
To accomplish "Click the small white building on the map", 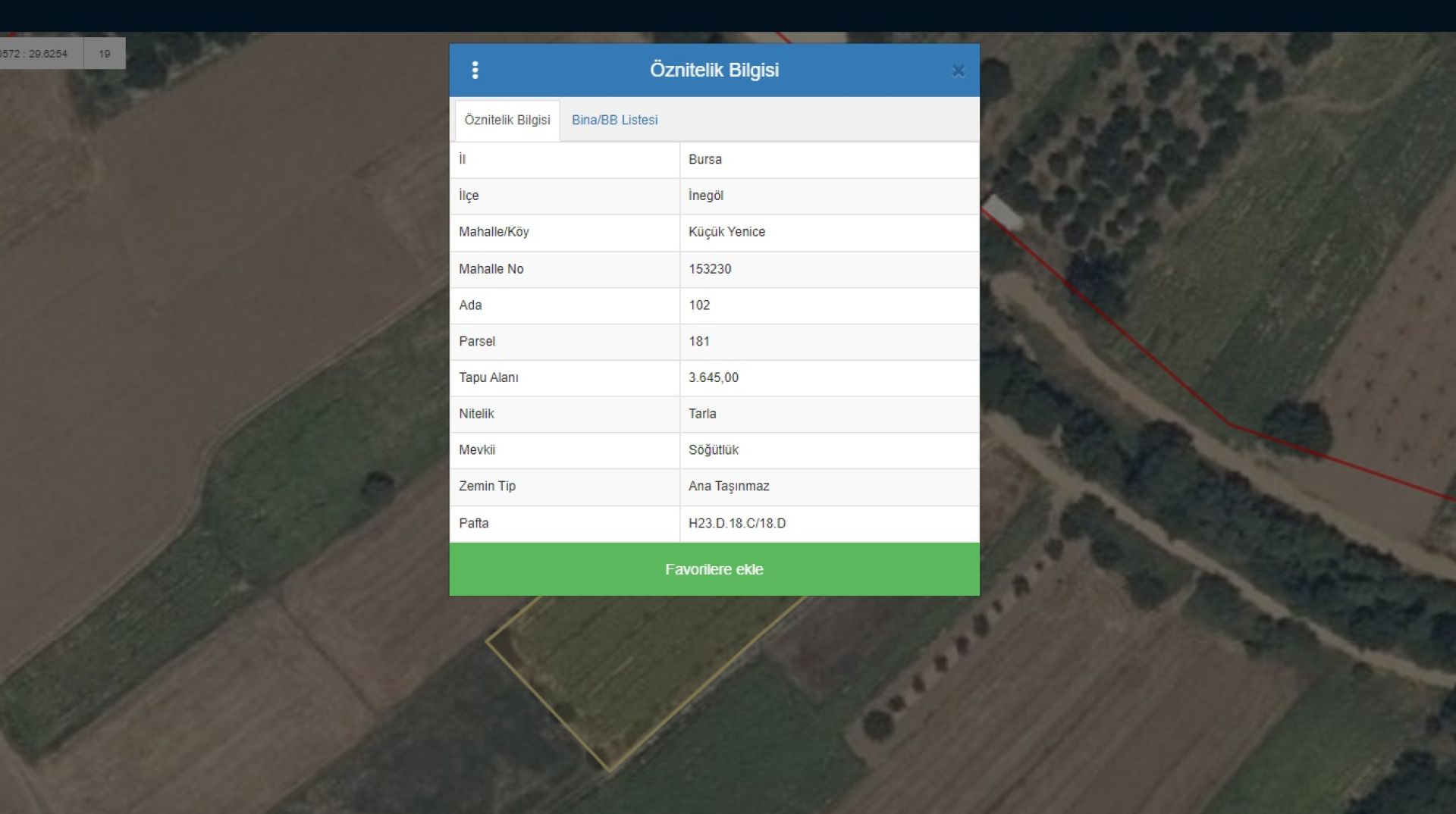I will coord(1004,211).
